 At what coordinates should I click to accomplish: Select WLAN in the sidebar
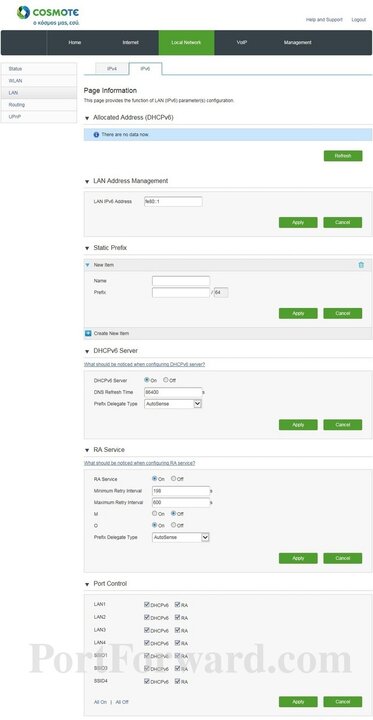(x=39, y=81)
